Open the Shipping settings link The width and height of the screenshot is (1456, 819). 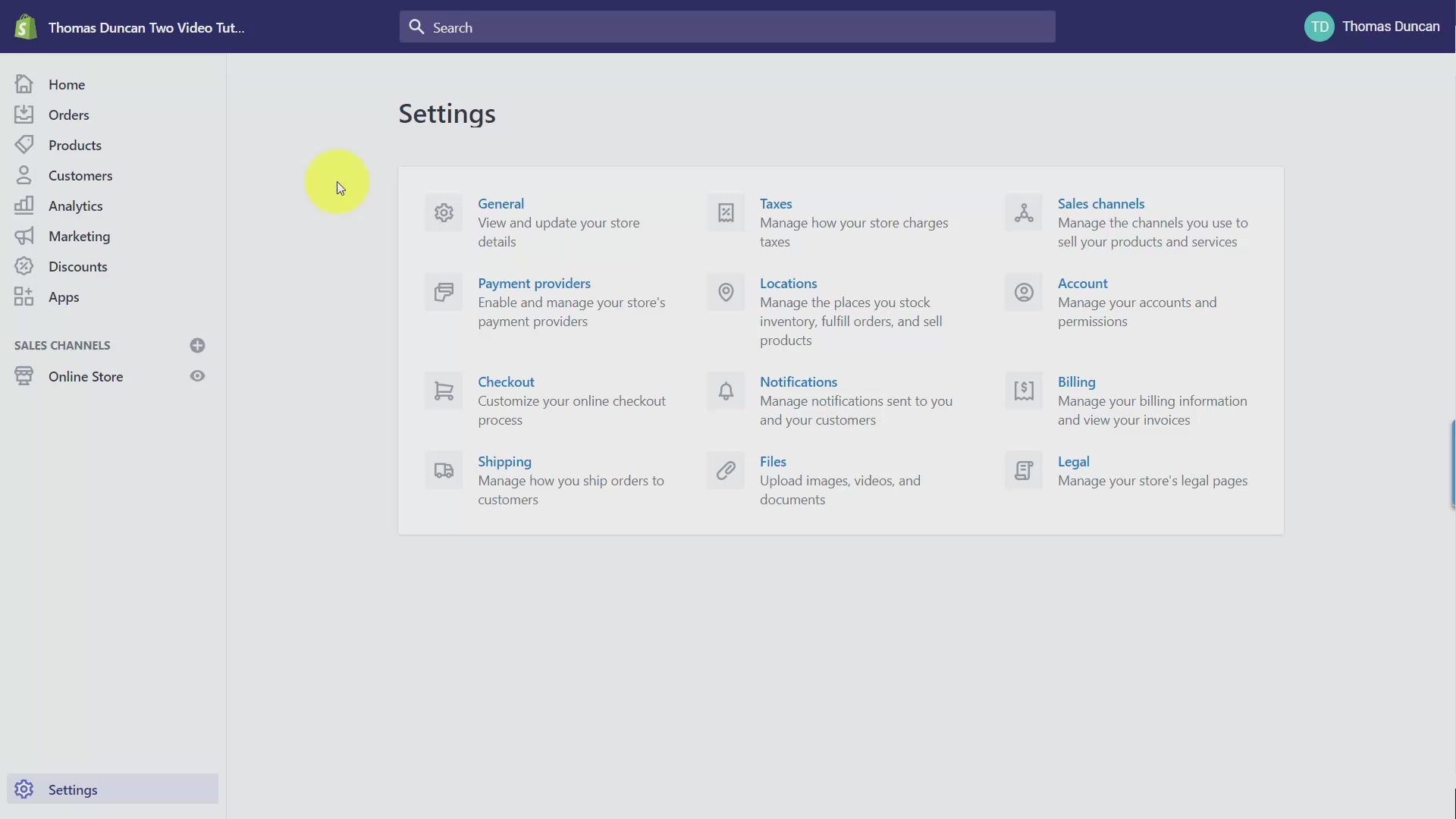coord(504,461)
